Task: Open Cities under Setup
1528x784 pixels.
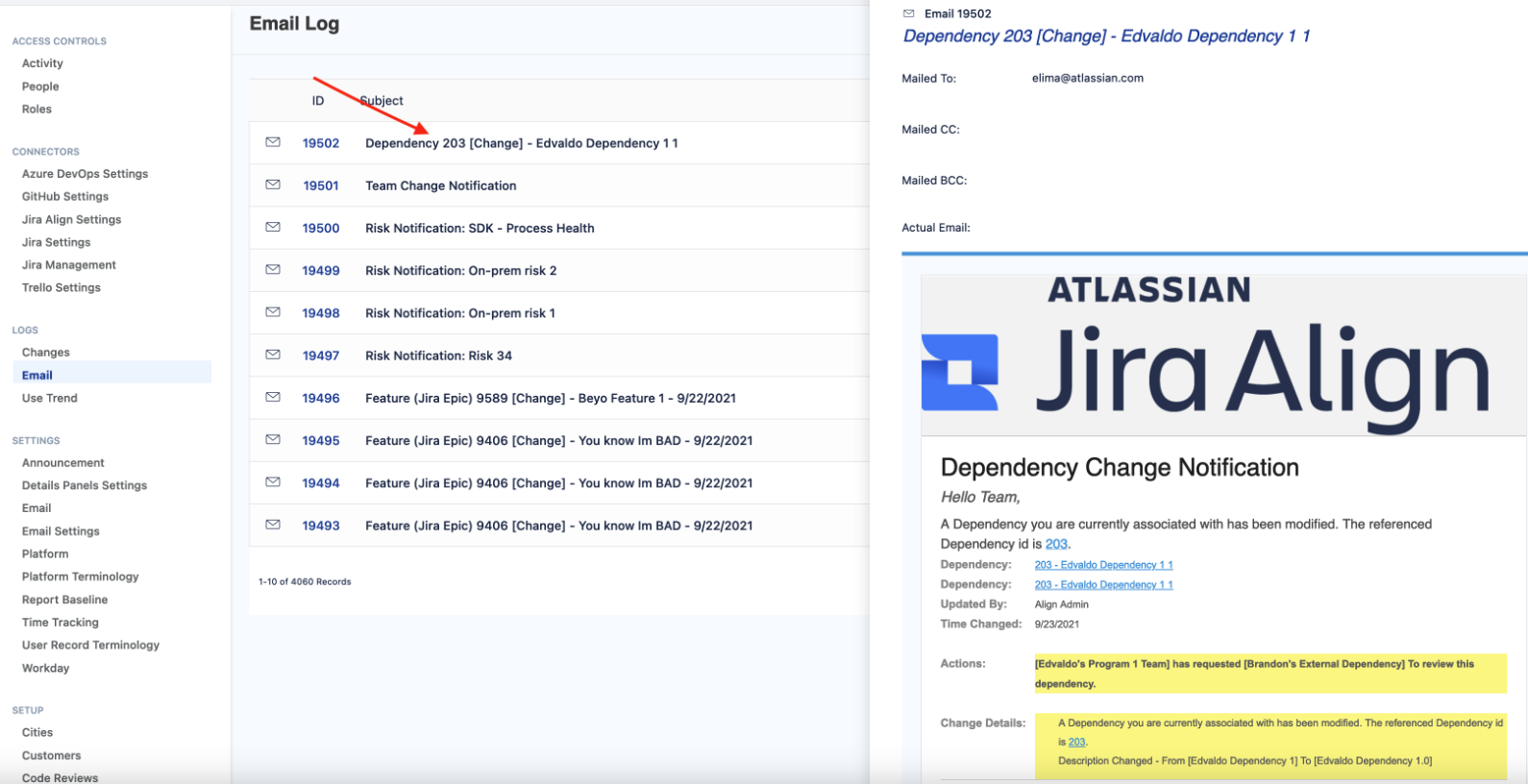Action: point(37,733)
